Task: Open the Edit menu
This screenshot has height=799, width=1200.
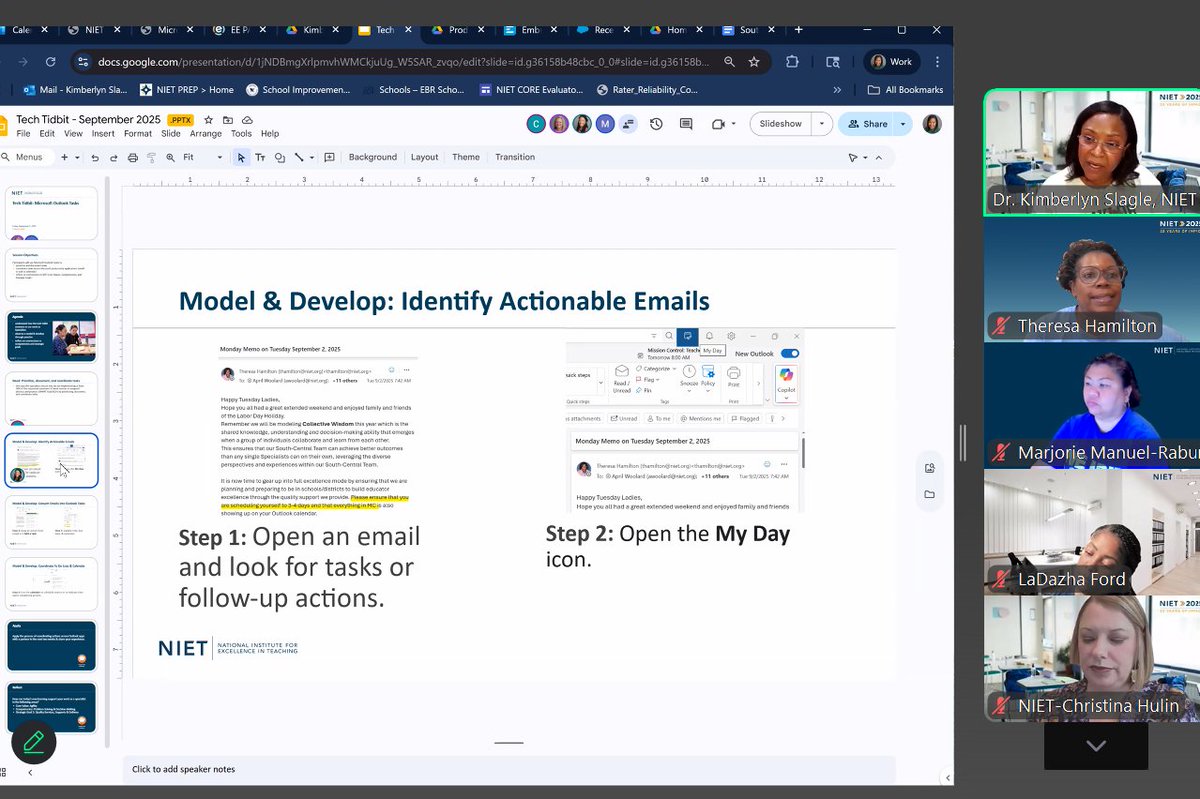Action: (46, 133)
